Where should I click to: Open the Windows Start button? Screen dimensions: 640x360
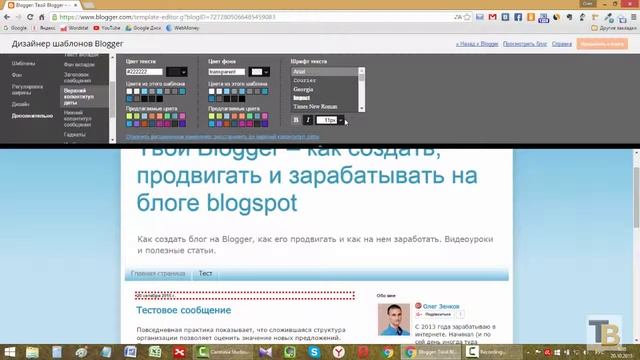(x=9, y=352)
